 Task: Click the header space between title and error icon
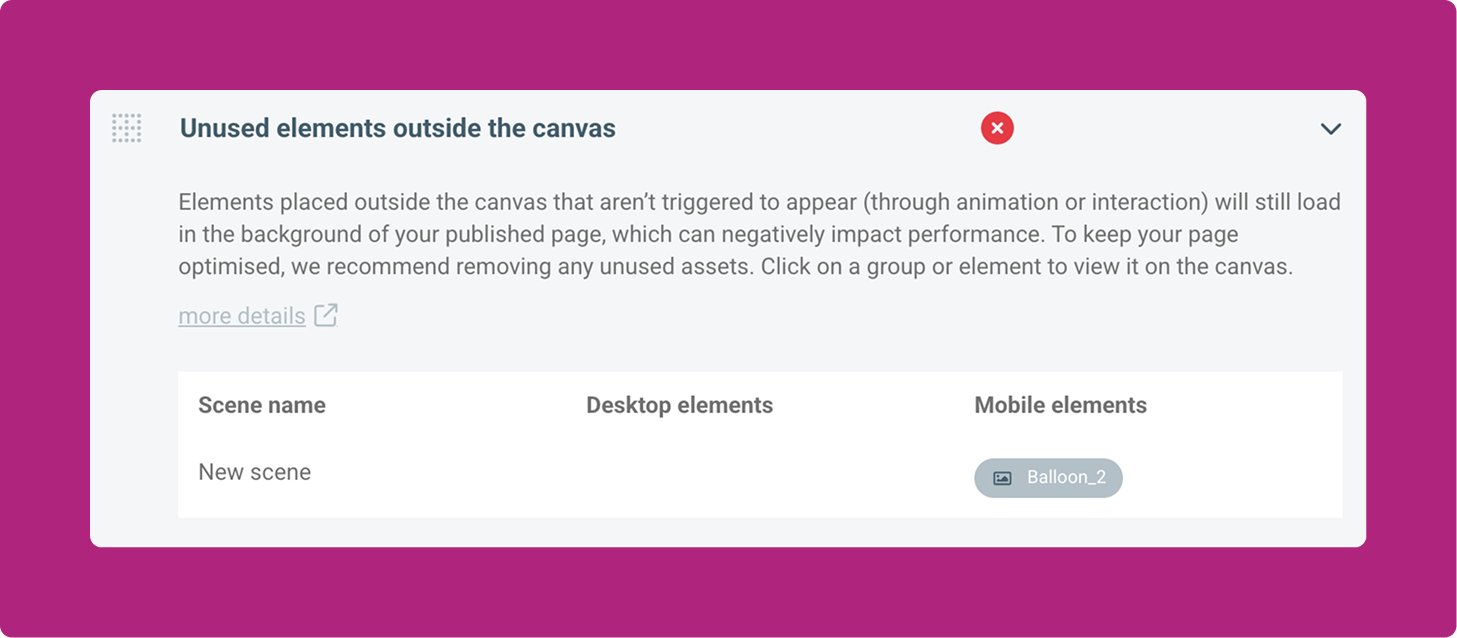[798, 128]
